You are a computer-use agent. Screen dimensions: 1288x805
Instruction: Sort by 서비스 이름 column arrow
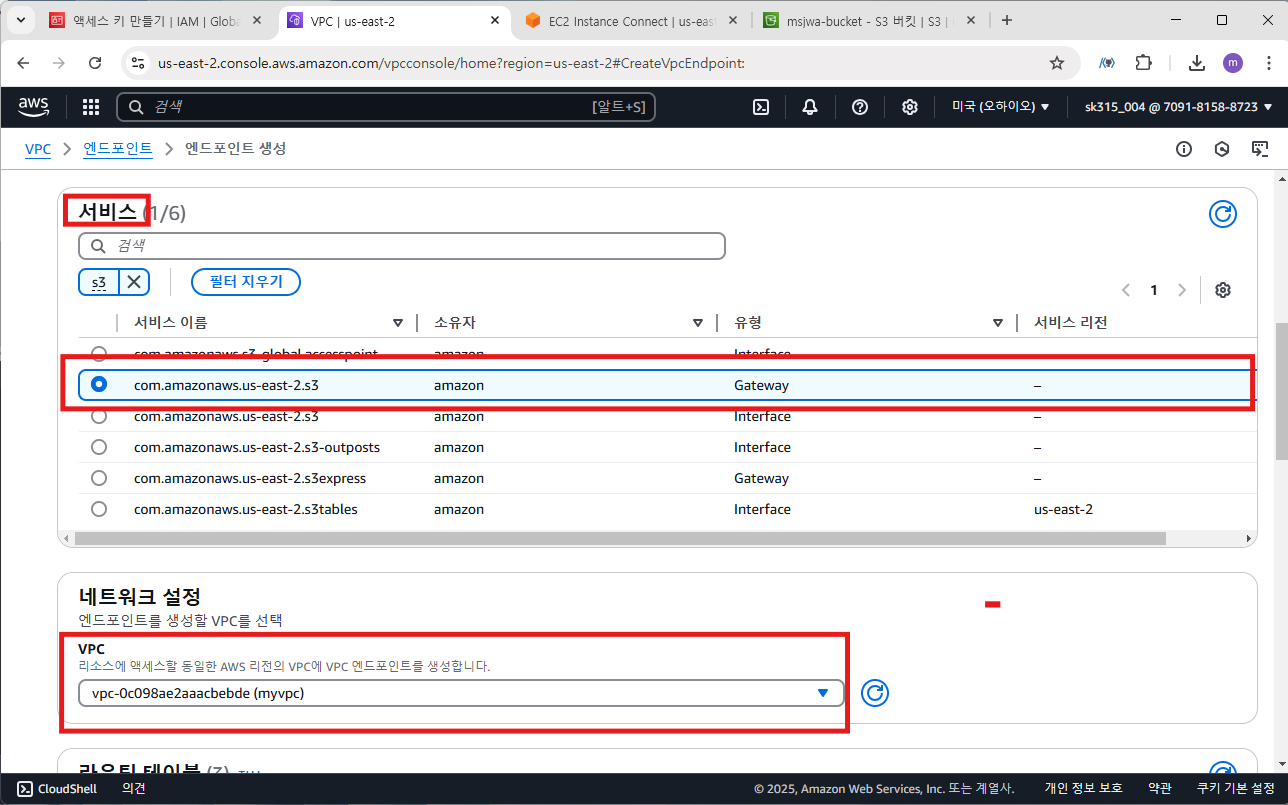tap(398, 323)
